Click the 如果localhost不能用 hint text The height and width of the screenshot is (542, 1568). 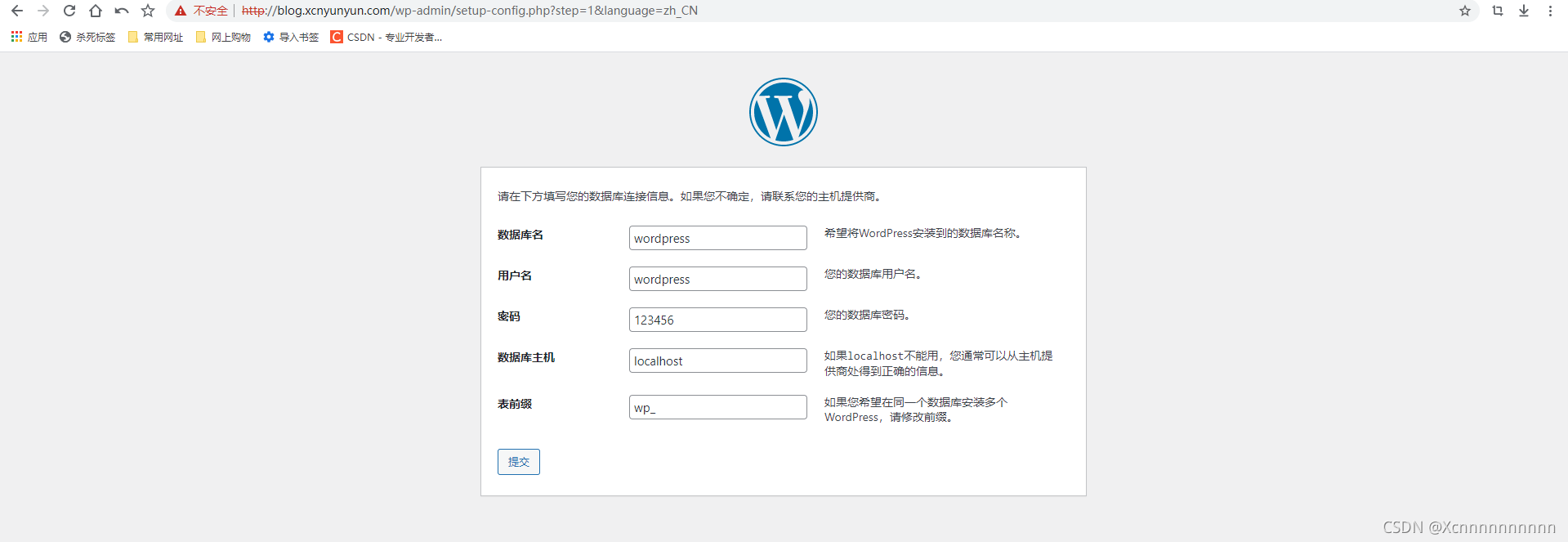coord(938,363)
